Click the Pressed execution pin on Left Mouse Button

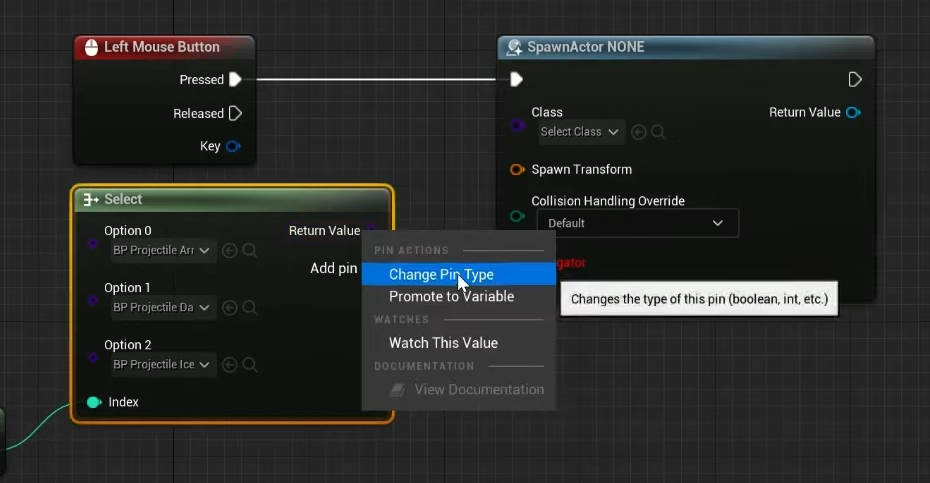235,80
